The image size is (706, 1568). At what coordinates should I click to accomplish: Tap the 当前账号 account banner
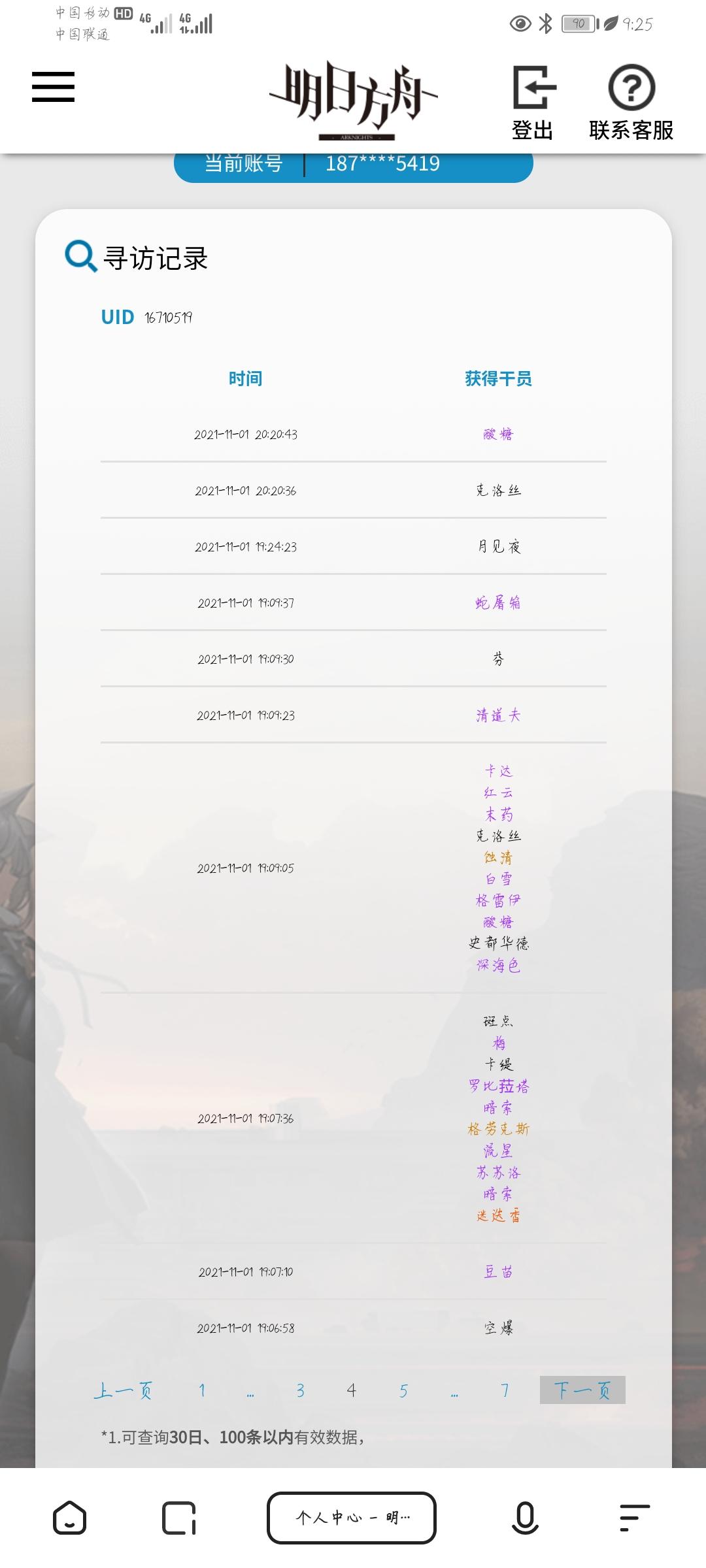click(354, 167)
